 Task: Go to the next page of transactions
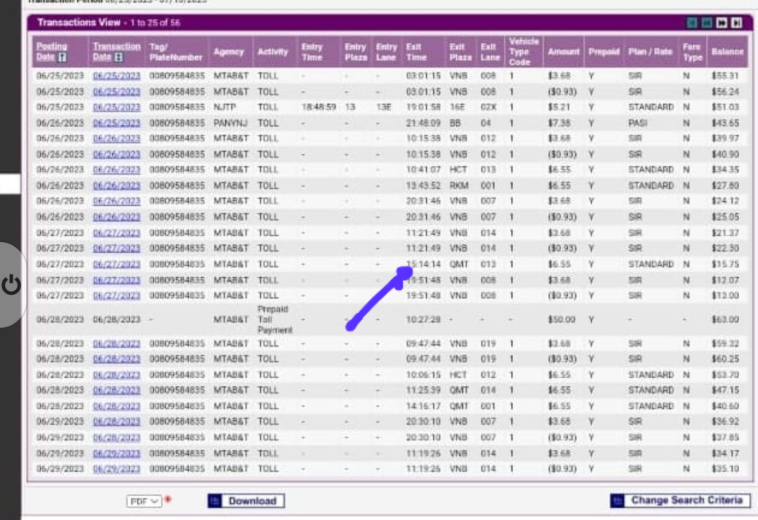coord(722,23)
